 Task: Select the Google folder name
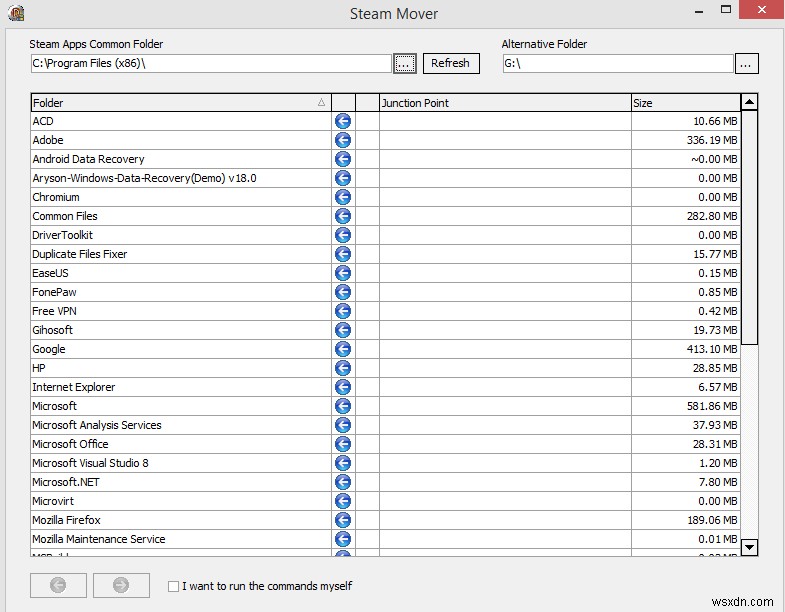click(49, 350)
